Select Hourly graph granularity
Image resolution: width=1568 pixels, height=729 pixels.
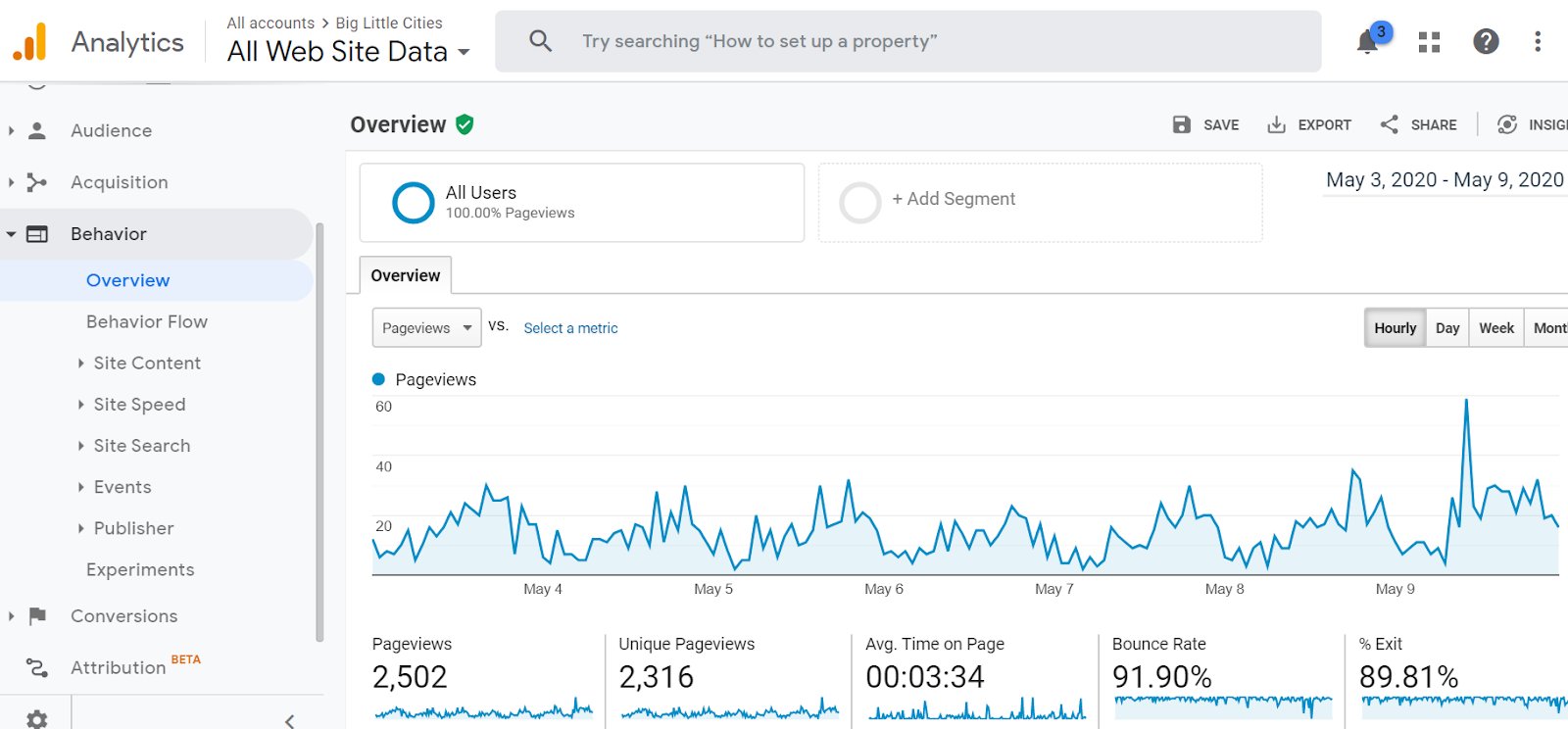[x=1395, y=327]
